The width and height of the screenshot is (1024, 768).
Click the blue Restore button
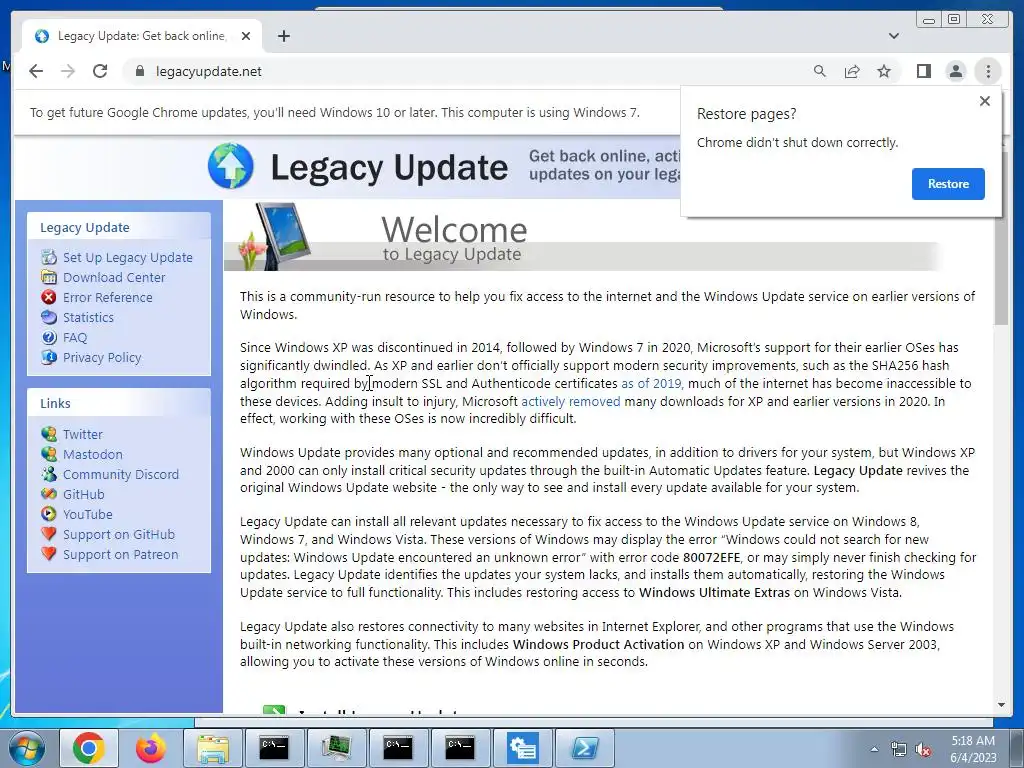click(x=948, y=184)
